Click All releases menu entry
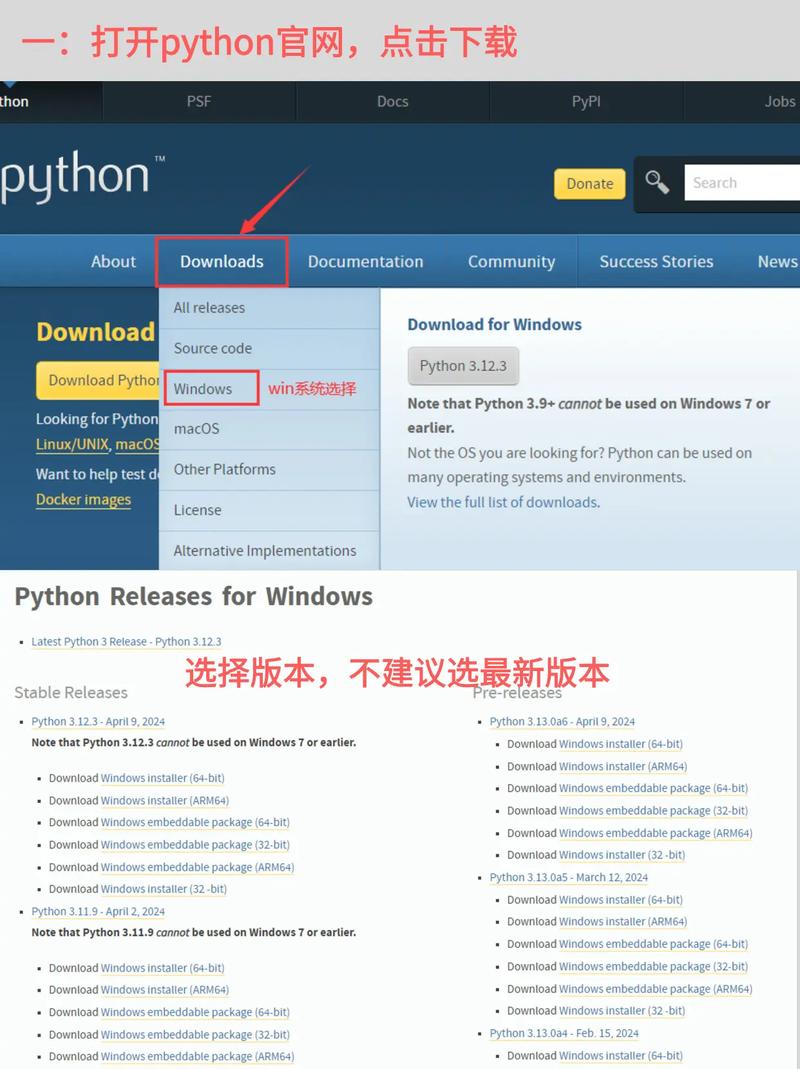 [x=208, y=307]
